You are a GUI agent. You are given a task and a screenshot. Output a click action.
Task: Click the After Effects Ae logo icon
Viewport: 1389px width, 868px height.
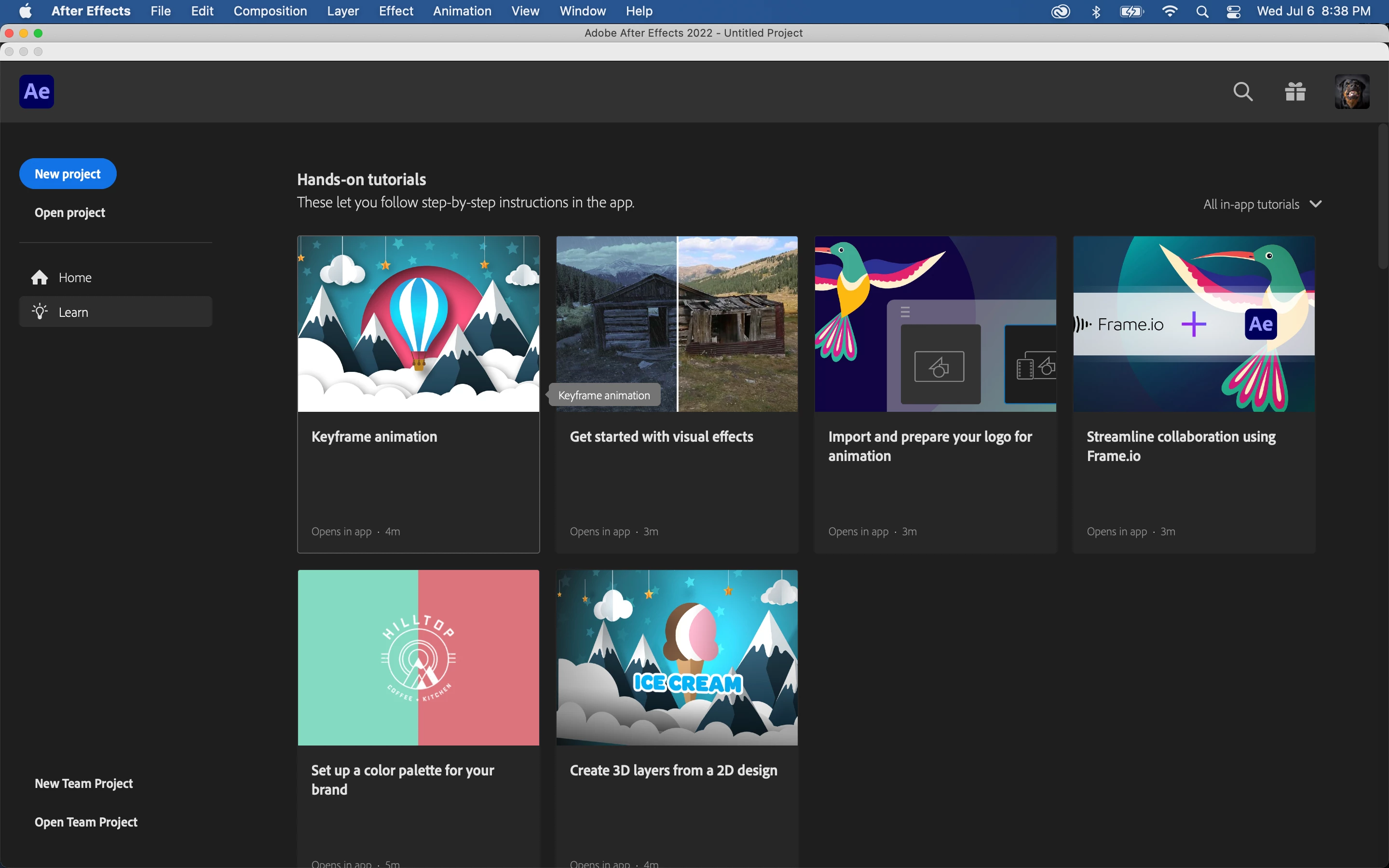click(x=36, y=91)
